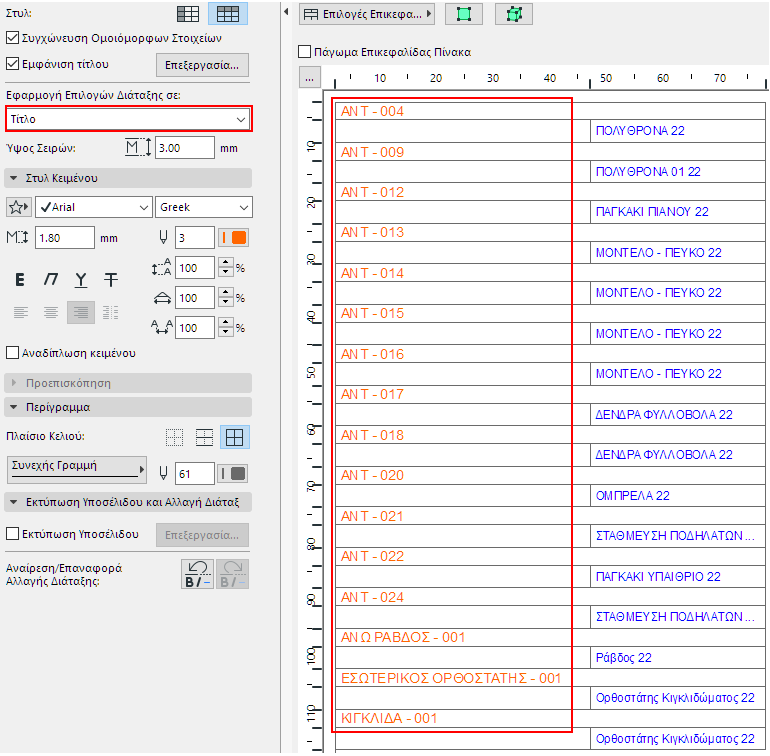Click the text pen number field 3
This screenshot has width=770, height=756.
click(x=195, y=238)
